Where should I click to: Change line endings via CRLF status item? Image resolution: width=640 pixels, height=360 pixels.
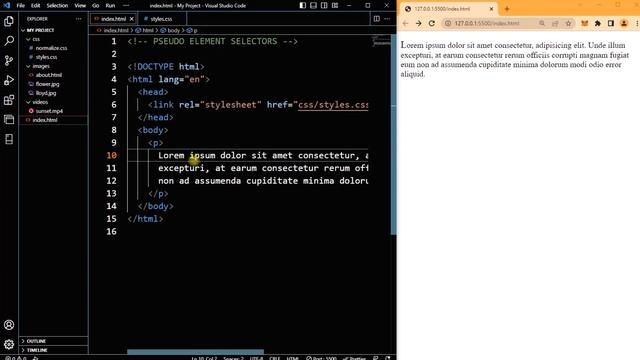[x=274, y=358]
